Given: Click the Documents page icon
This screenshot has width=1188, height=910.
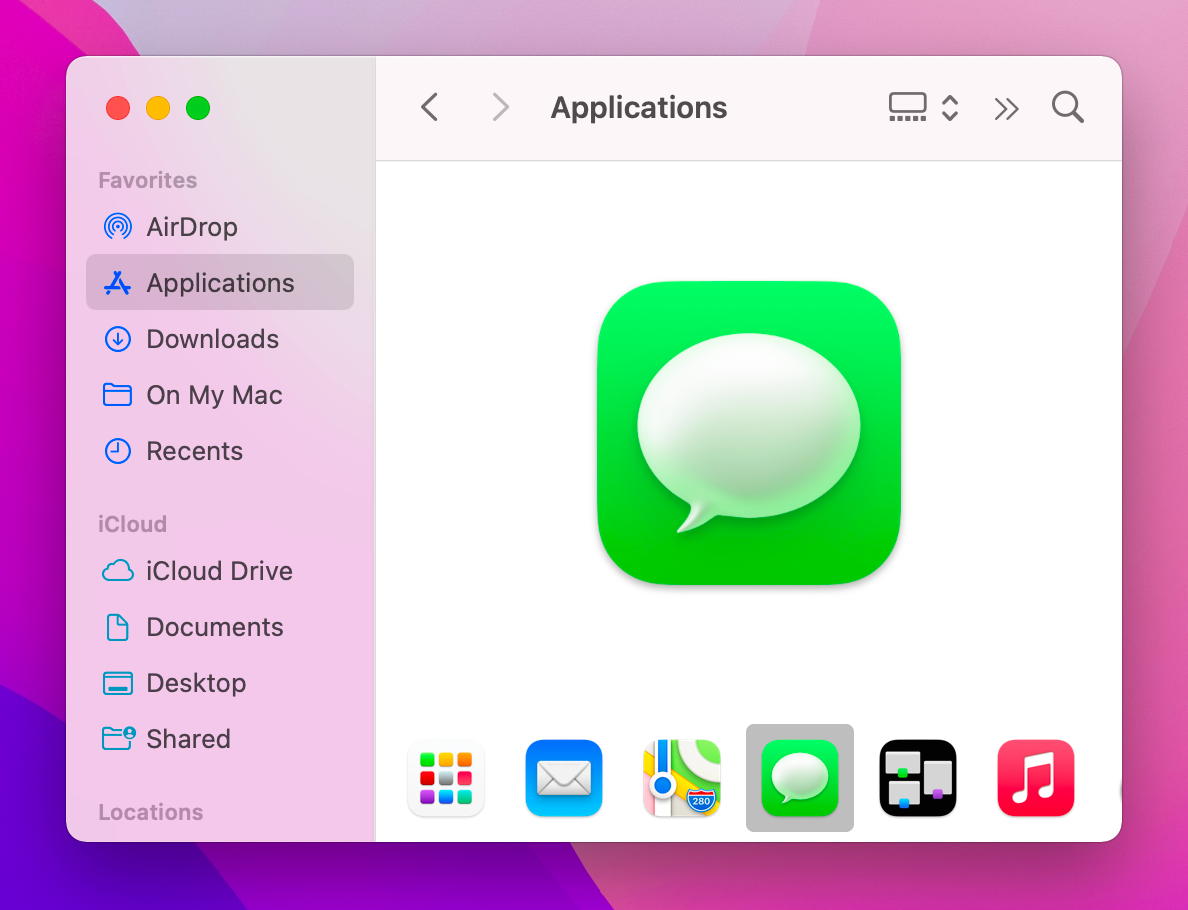Looking at the screenshot, I should coord(117,627).
